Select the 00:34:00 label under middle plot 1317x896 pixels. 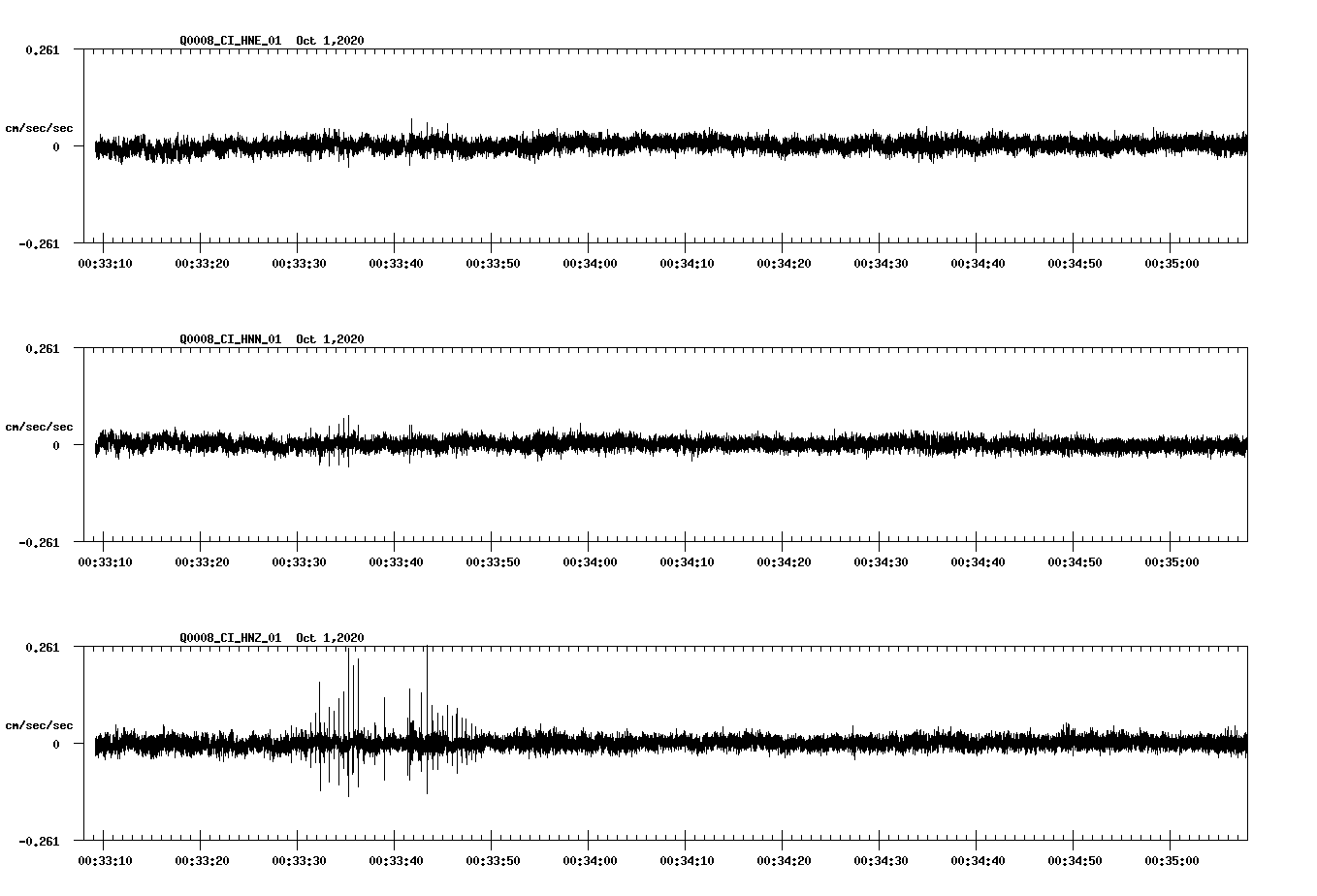pyautogui.click(x=590, y=560)
